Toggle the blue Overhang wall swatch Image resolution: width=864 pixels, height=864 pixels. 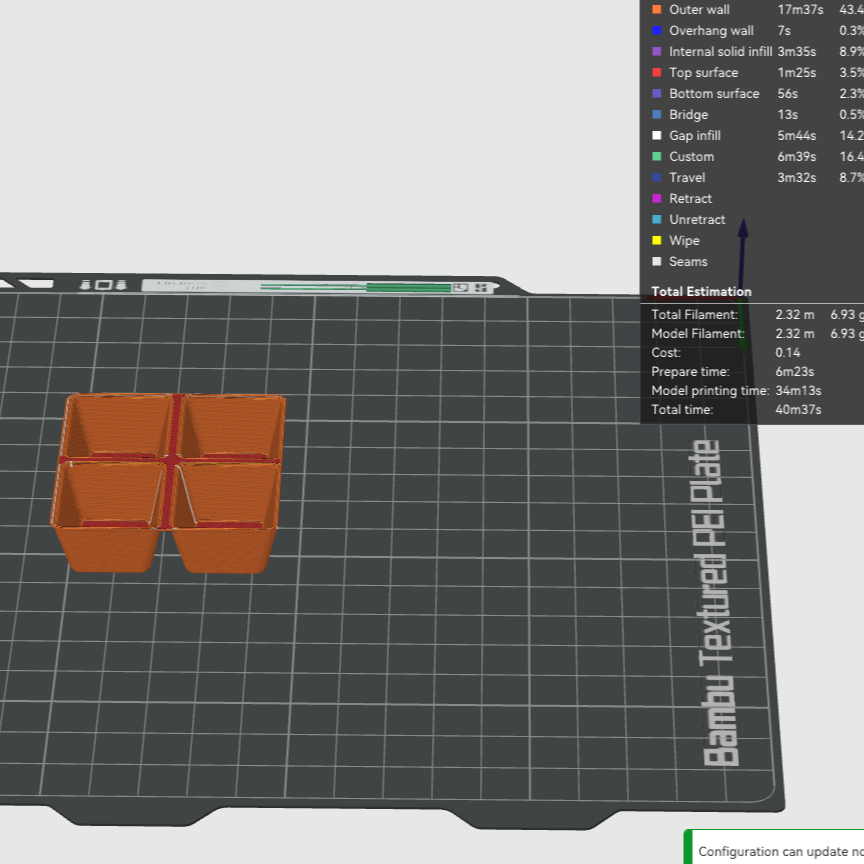pos(656,30)
